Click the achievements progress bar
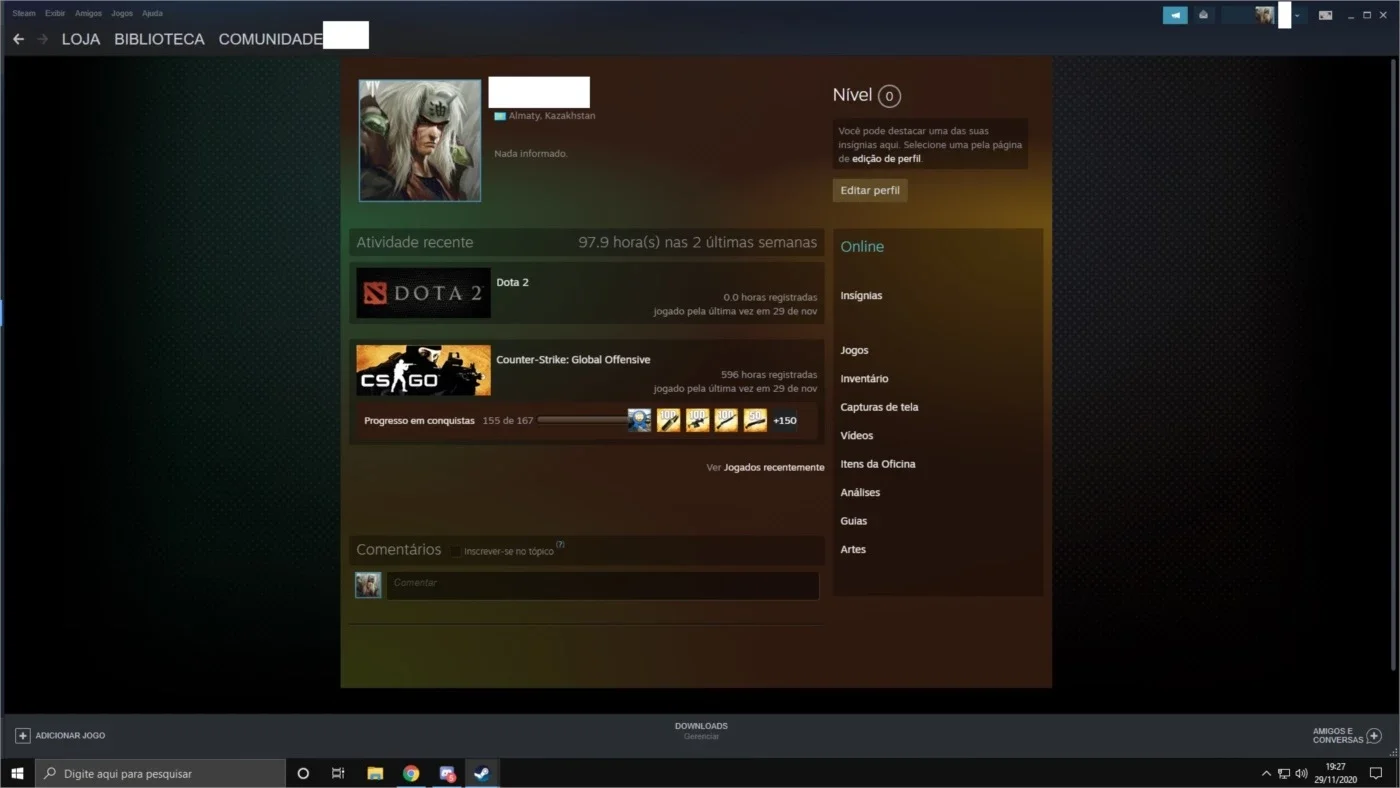The width and height of the screenshot is (1400, 788). pyautogui.click(x=583, y=420)
